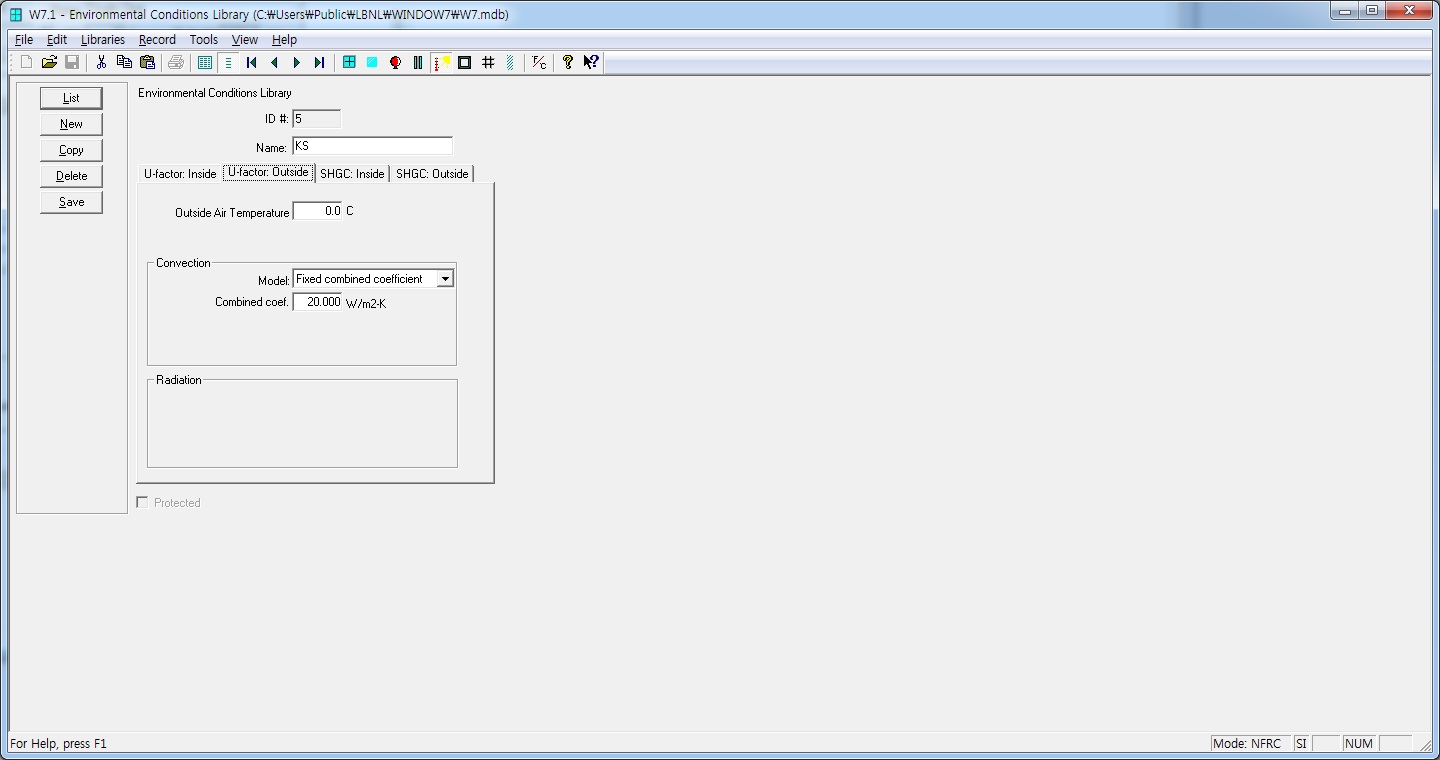Click the Open file folder icon
Screen dimensions: 1440x760
(x=49, y=62)
